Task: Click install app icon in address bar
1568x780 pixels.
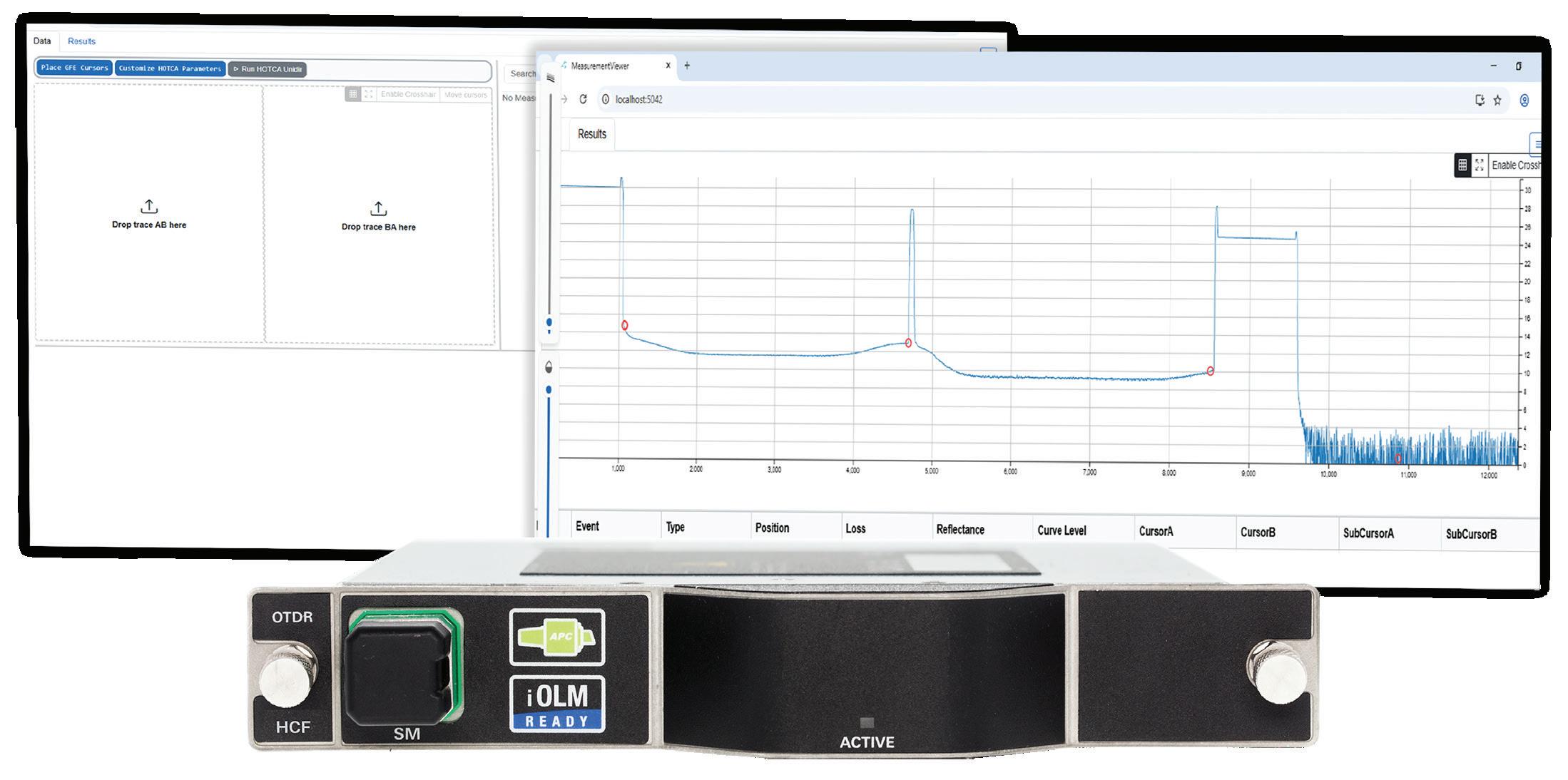Action: [1480, 101]
